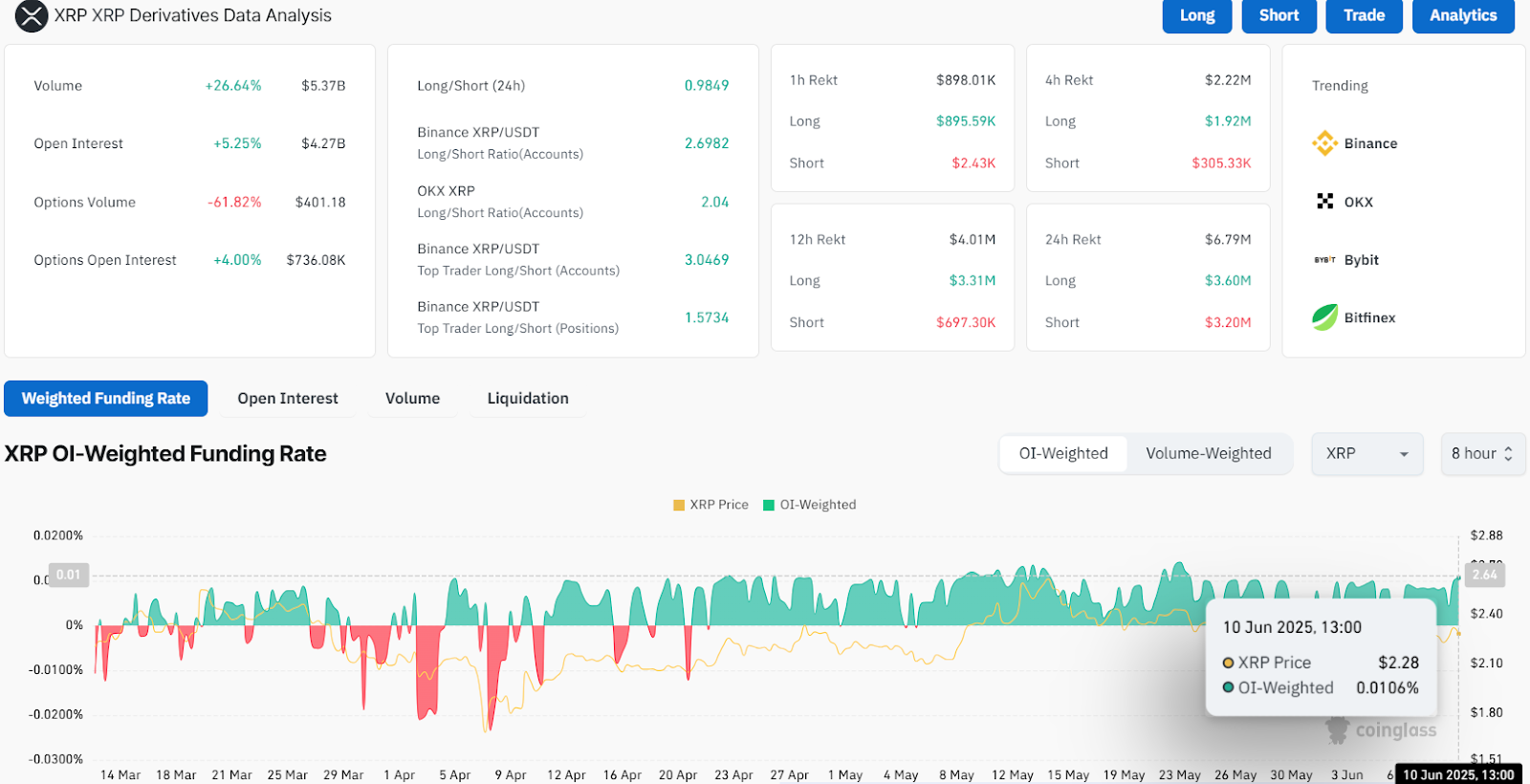This screenshot has width=1530, height=784.
Task: Click the Short button
Action: coord(1279,16)
